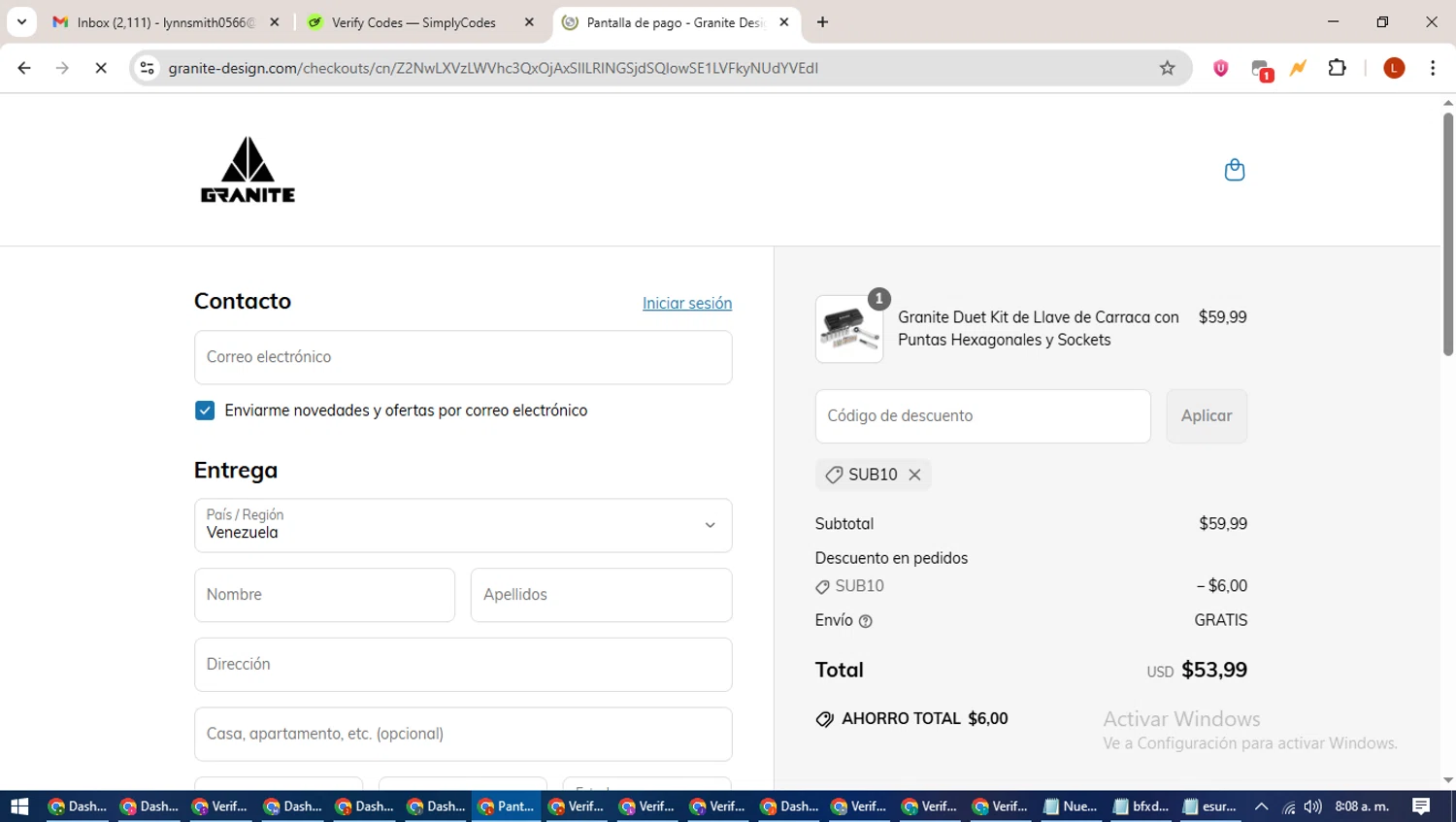
Task: Click the browser address bar URL
Action: coord(493,68)
